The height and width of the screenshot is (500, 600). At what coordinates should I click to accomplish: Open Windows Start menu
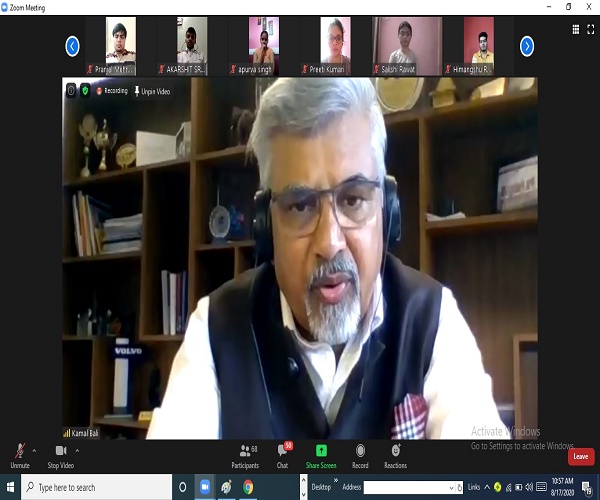10,487
